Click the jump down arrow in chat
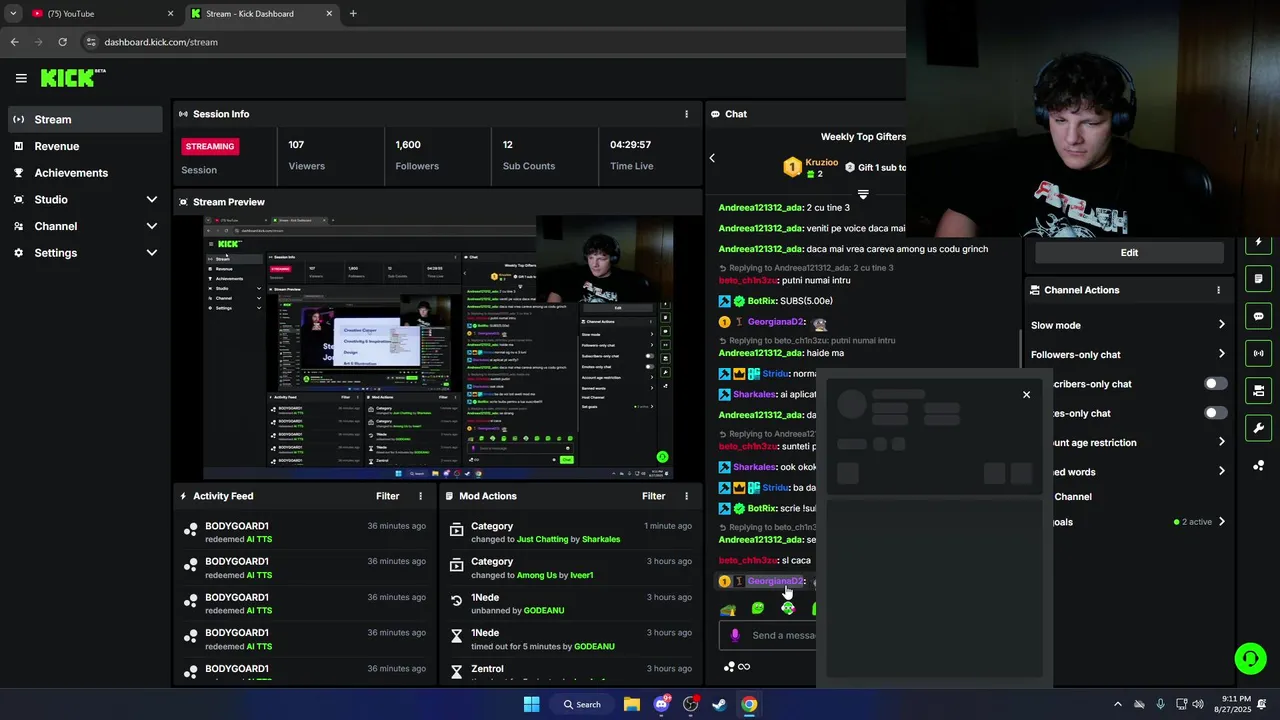The image size is (1280, 720). point(863,194)
